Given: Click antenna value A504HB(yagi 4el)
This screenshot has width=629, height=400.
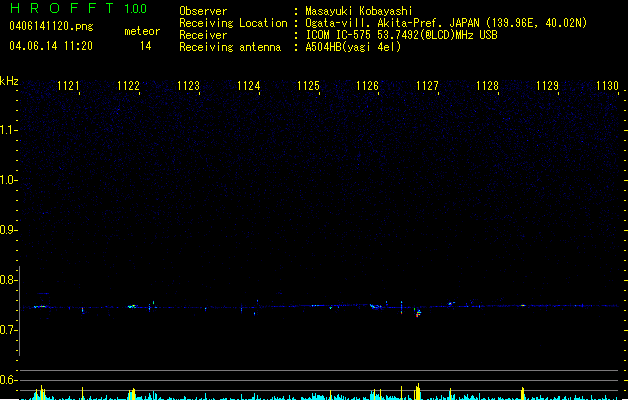Looking at the screenshot, I should click(x=353, y=47).
